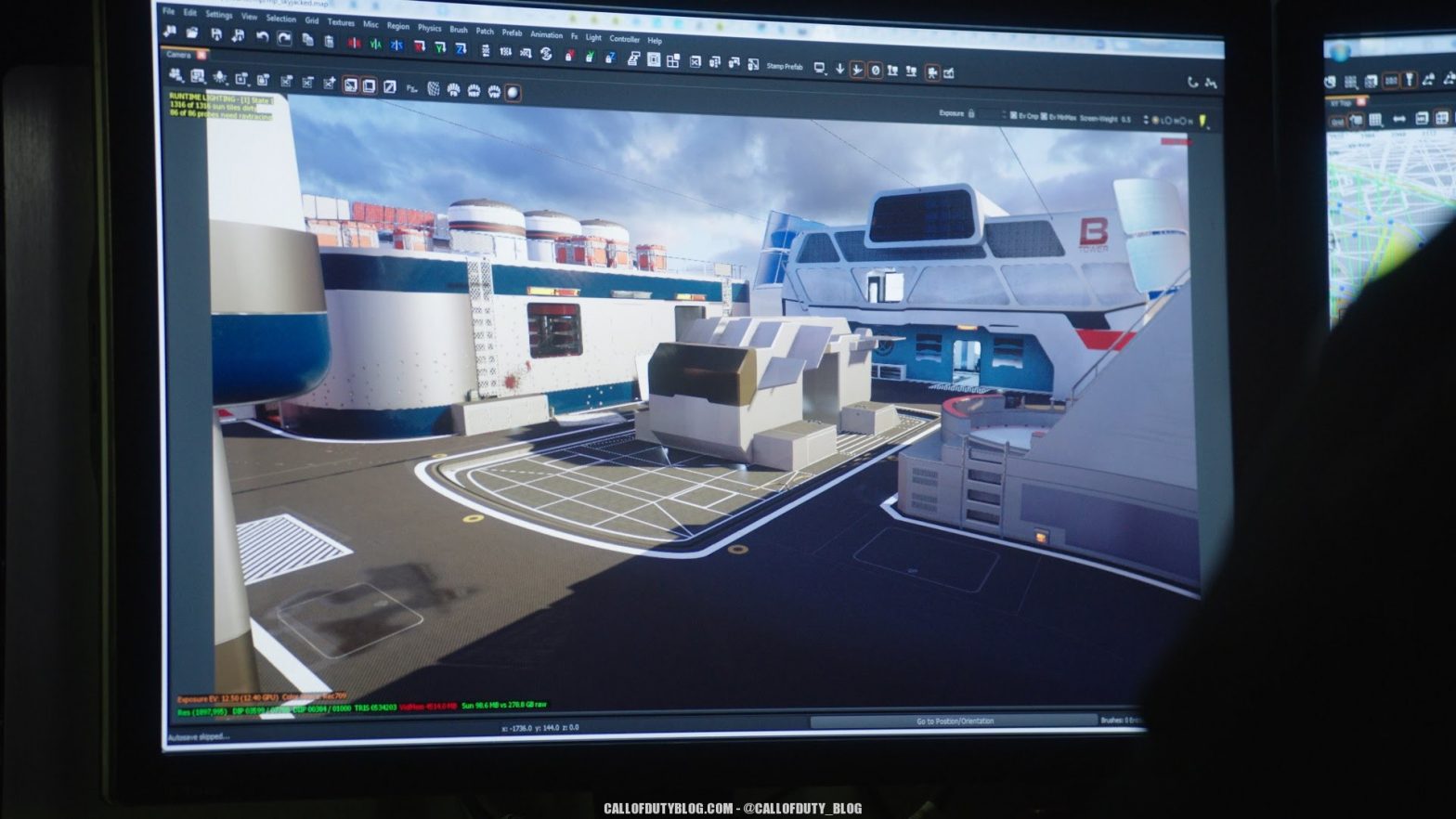Toggle the first highlighted square view icon
The height and width of the screenshot is (819, 1456).
(x=350, y=84)
